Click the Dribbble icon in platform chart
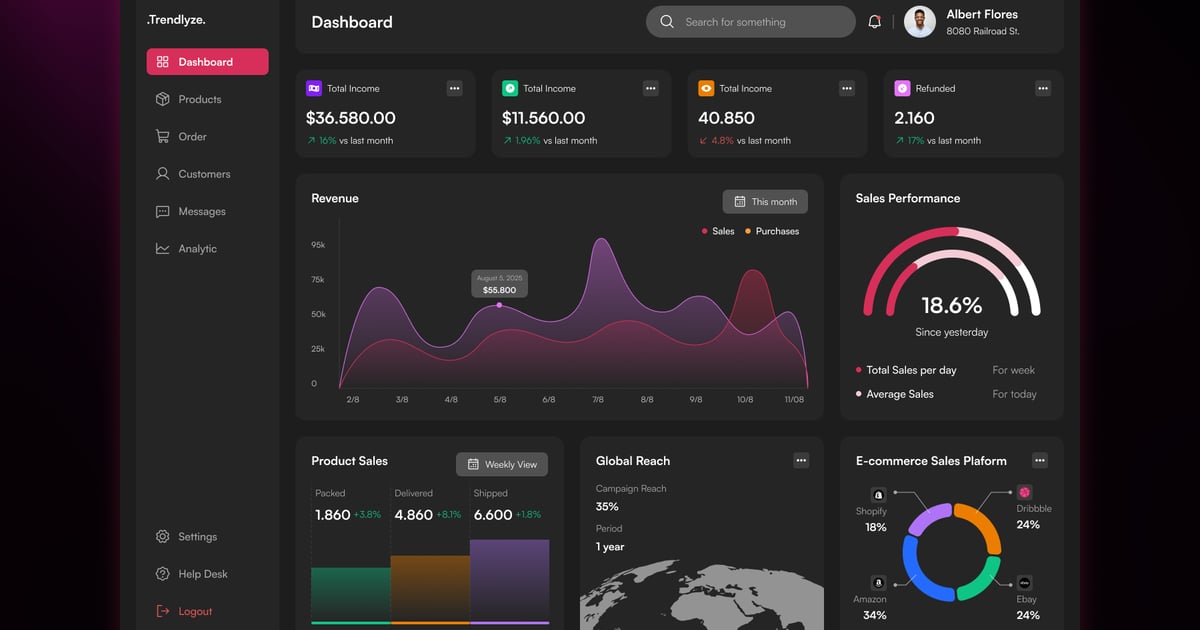Screen dimensions: 1200x630 pos(1025,492)
